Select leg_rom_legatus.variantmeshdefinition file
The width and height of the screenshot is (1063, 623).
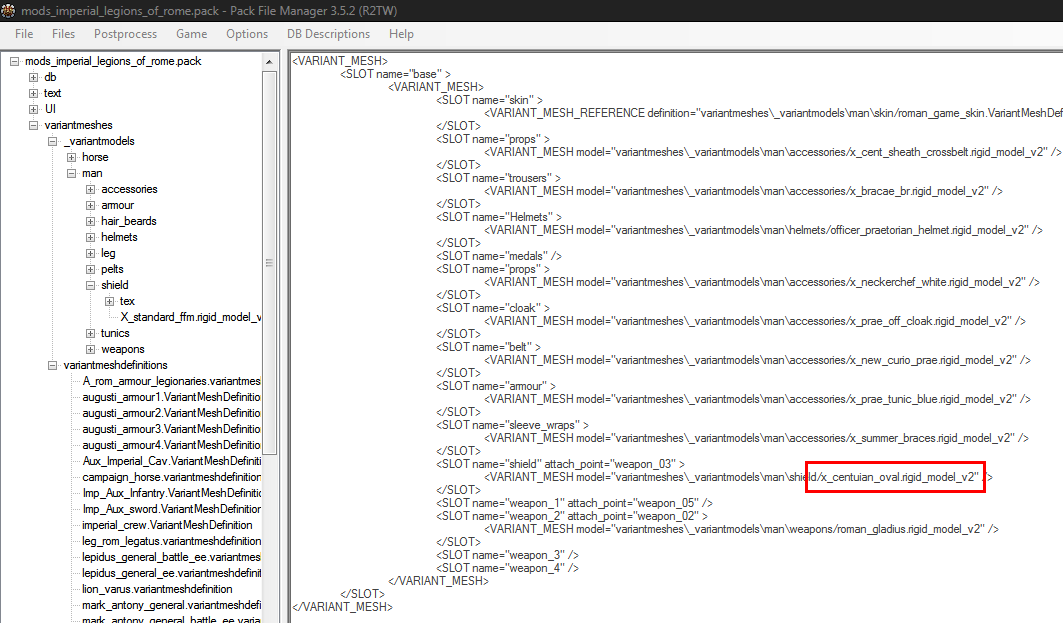172,541
